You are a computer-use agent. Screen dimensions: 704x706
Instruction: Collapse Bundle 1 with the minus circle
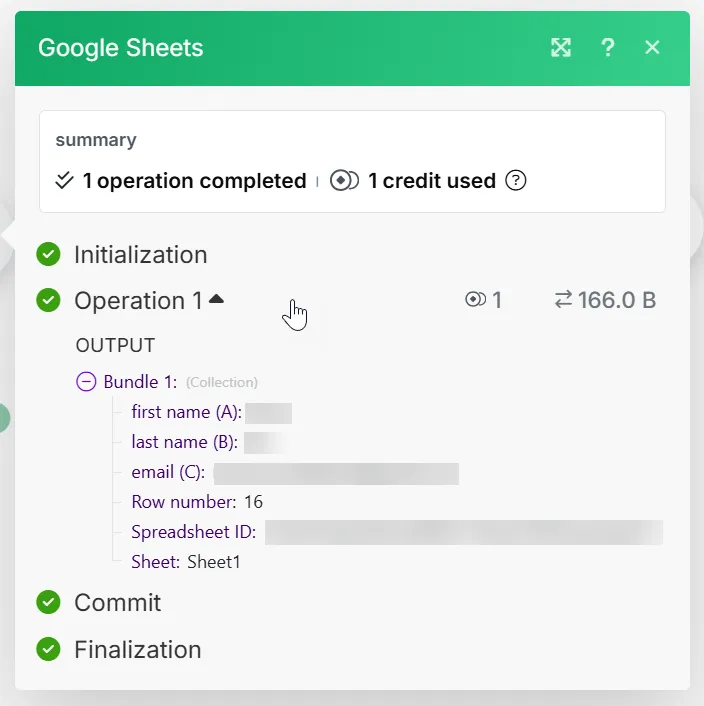click(86, 382)
